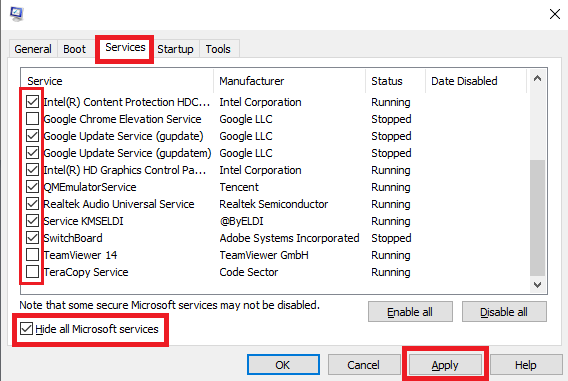Screen dimensions: 568x381
Task: Disable the QMEmulatorService checkbox
Action: [x=33, y=187]
